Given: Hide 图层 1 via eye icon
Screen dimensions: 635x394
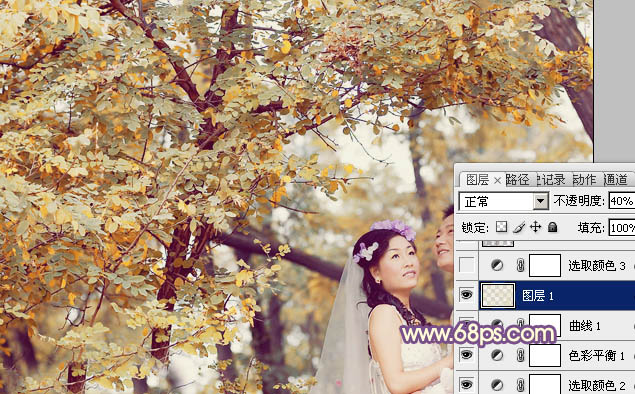Looking at the screenshot, I should (x=467, y=295).
